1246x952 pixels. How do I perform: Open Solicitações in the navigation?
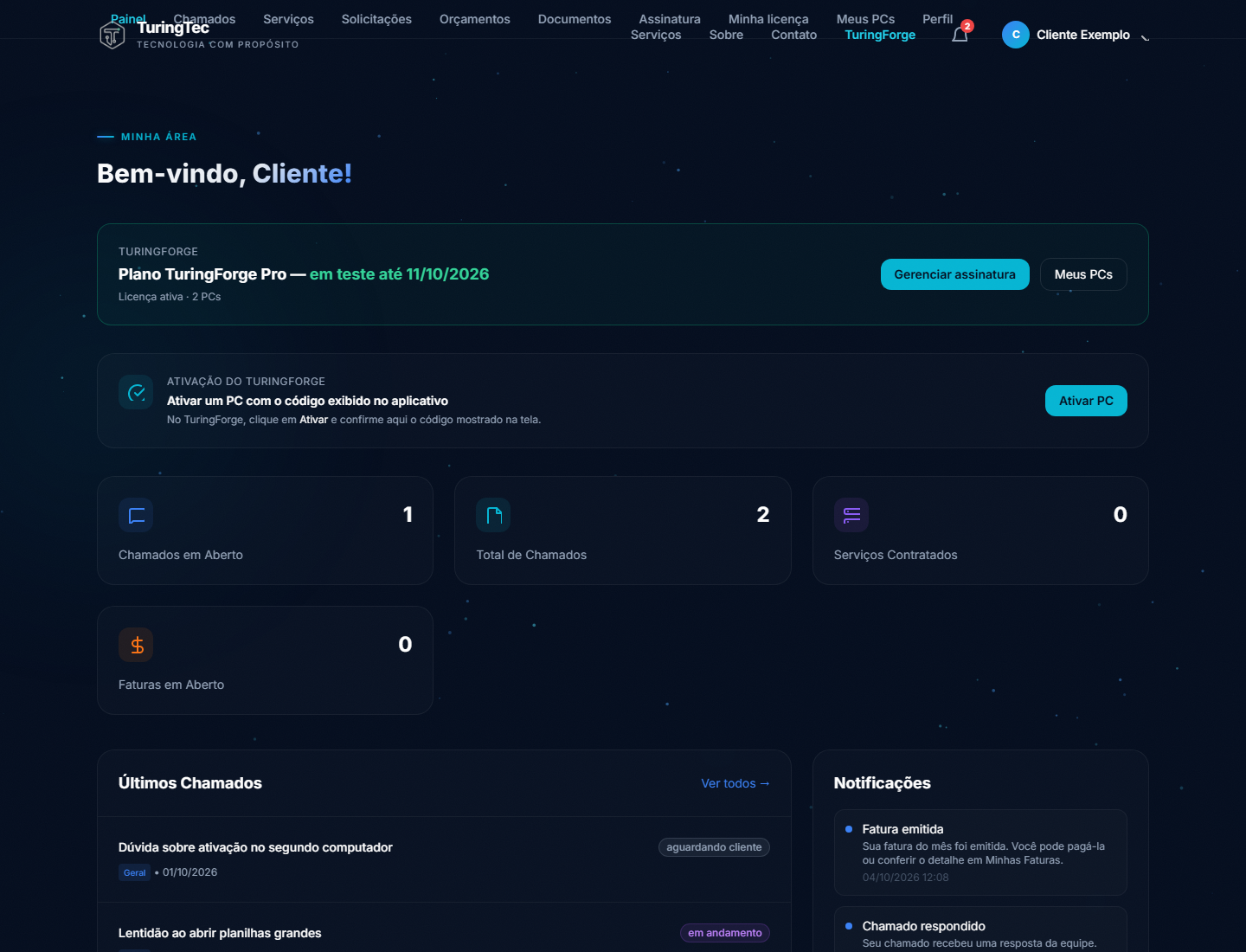pos(376,19)
